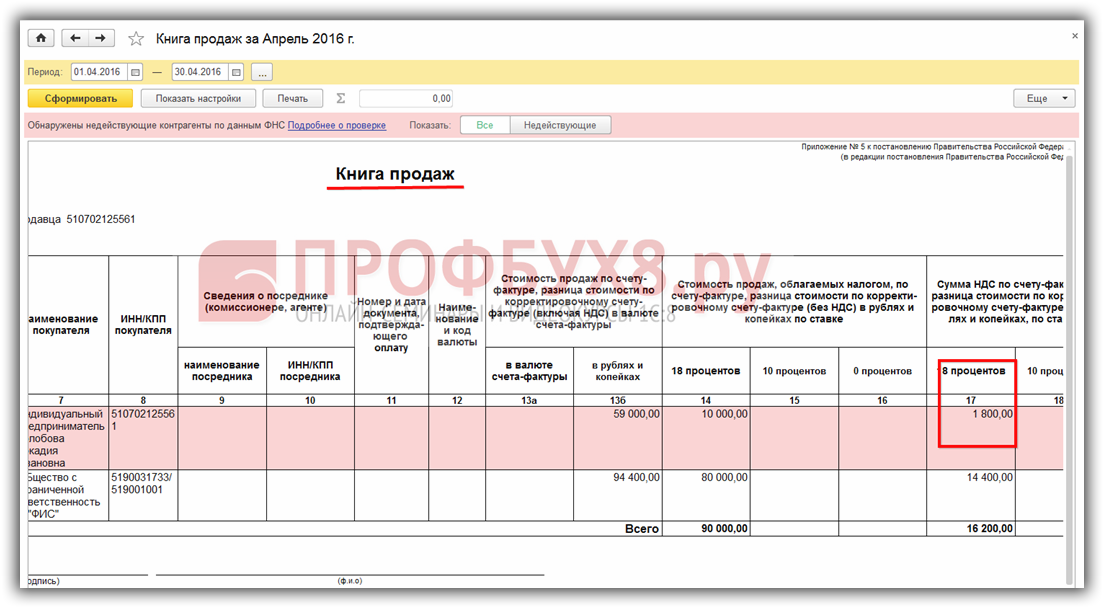Click the start date input field

[97, 72]
